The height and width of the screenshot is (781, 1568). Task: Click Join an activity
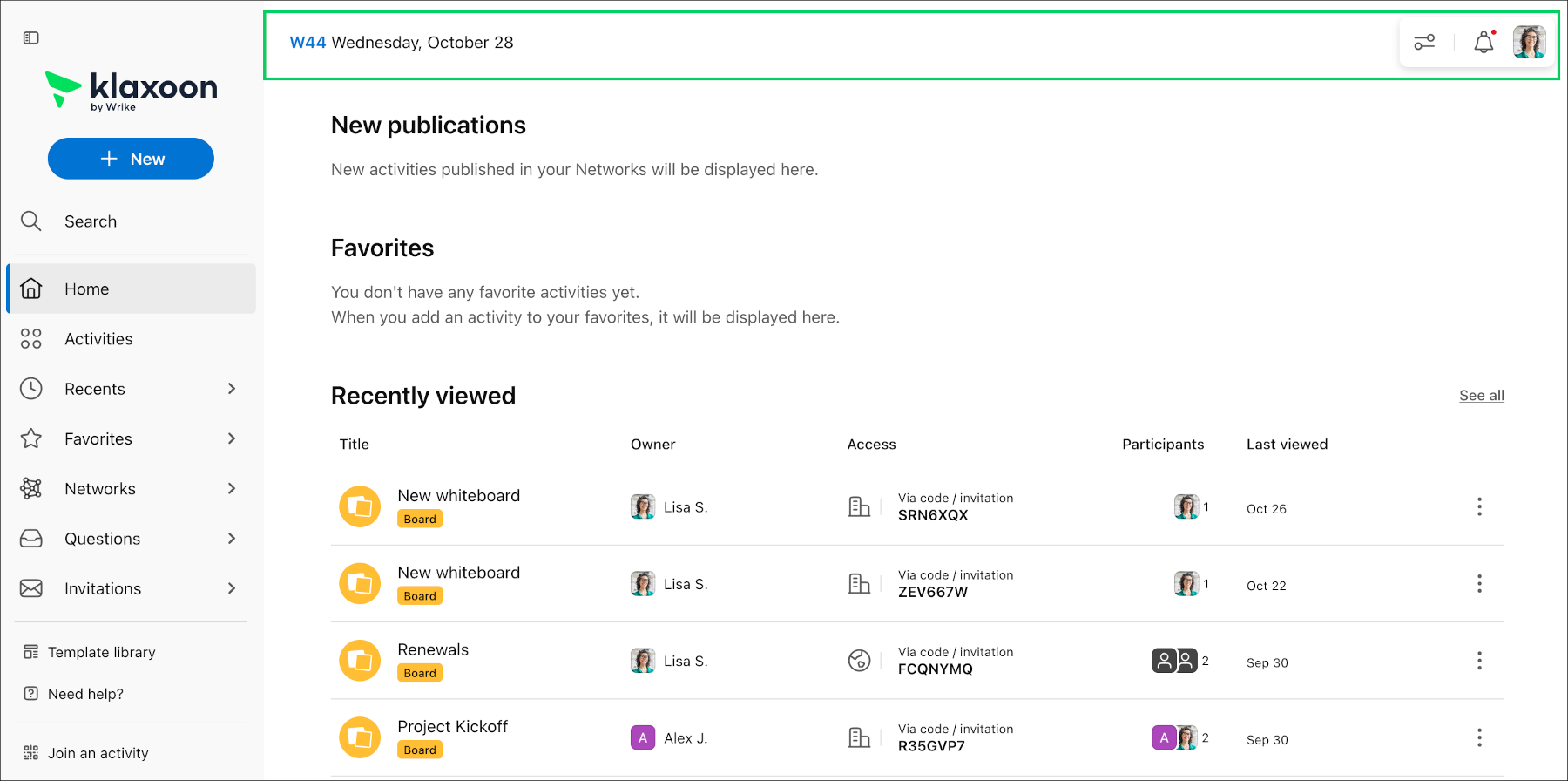point(86,753)
